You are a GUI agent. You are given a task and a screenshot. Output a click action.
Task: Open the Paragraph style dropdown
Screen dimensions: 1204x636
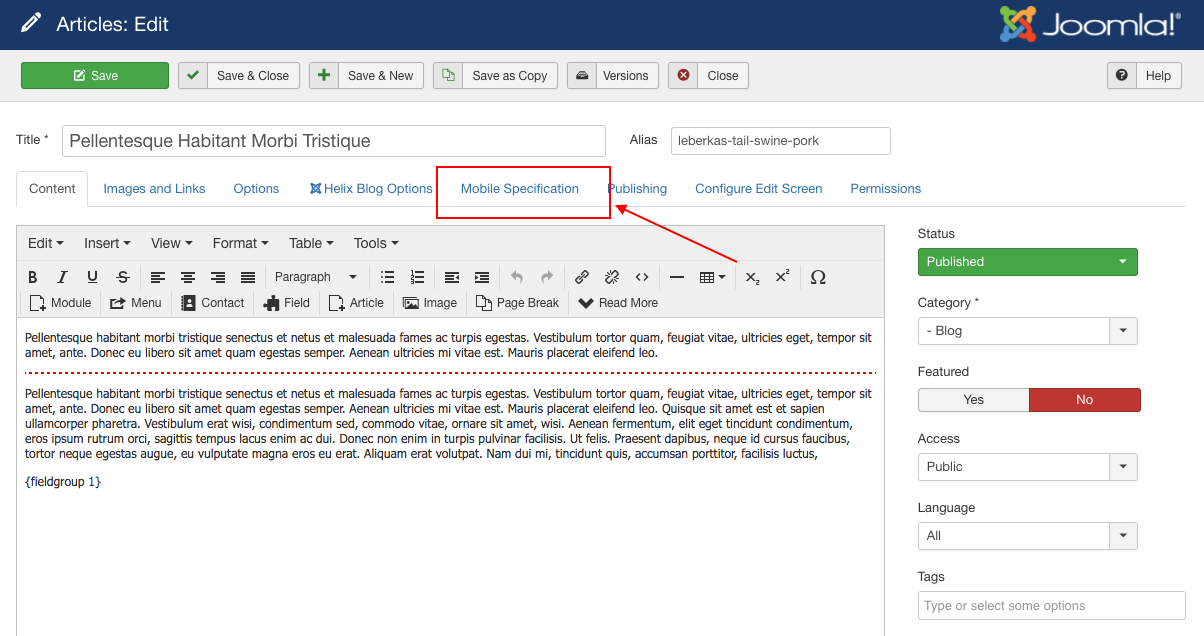tap(315, 277)
